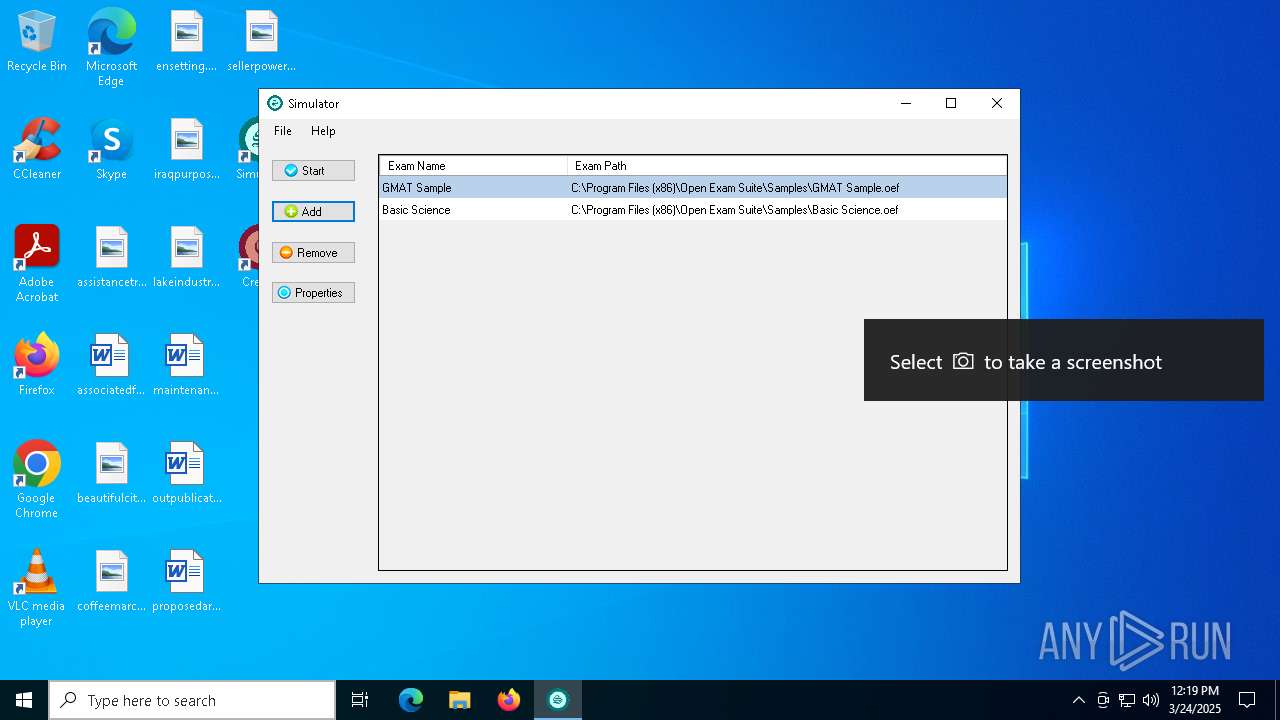Select the sellerpower image file on desktop
1280x720 pixels.
point(262,42)
